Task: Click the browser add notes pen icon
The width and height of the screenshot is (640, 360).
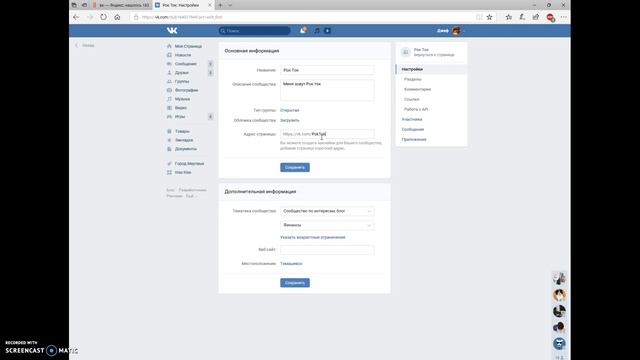Action: click(522, 17)
